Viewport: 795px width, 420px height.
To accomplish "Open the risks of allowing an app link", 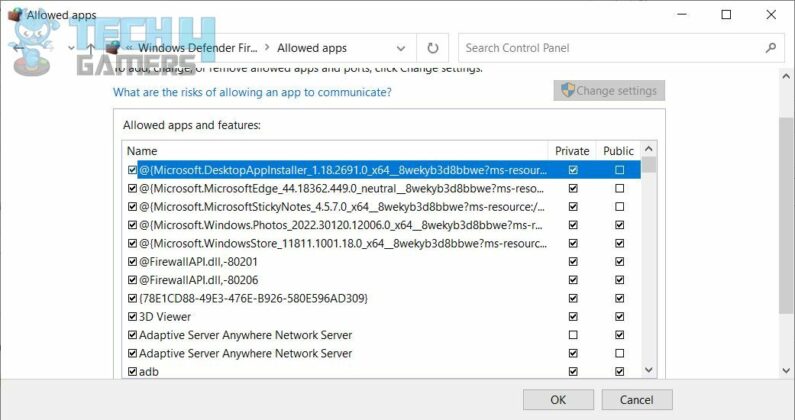I will tap(252, 92).
